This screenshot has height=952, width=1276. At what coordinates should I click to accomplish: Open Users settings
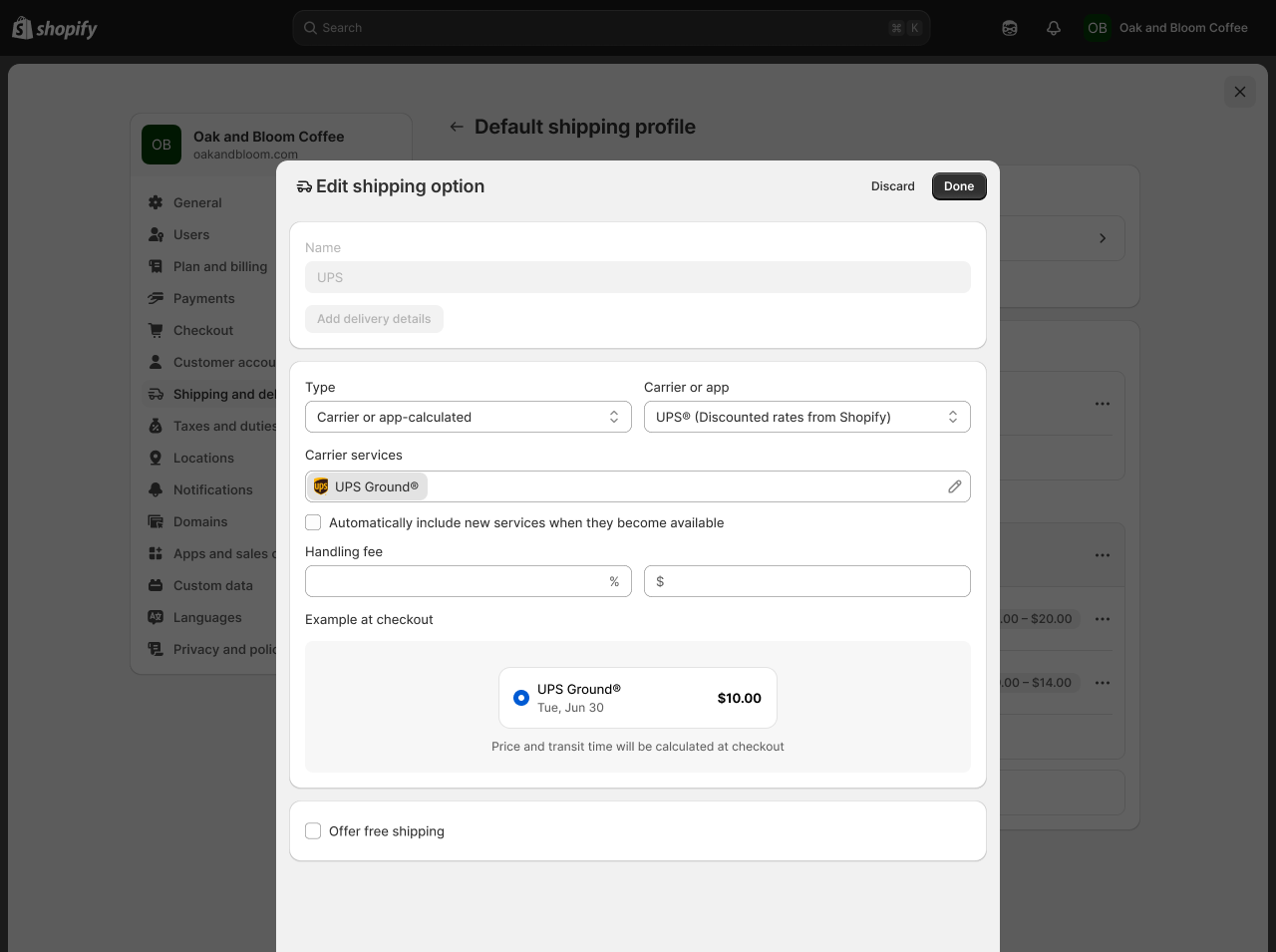[191, 234]
